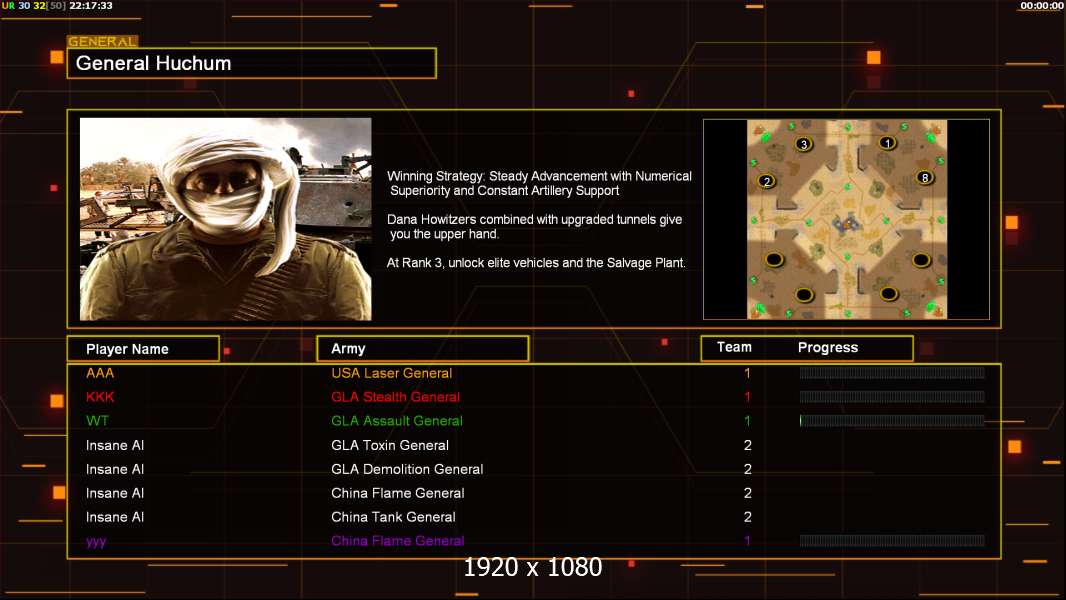The height and width of the screenshot is (600, 1066).
Task: Click yyy's purple China Flame General text
Action: [398, 541]
